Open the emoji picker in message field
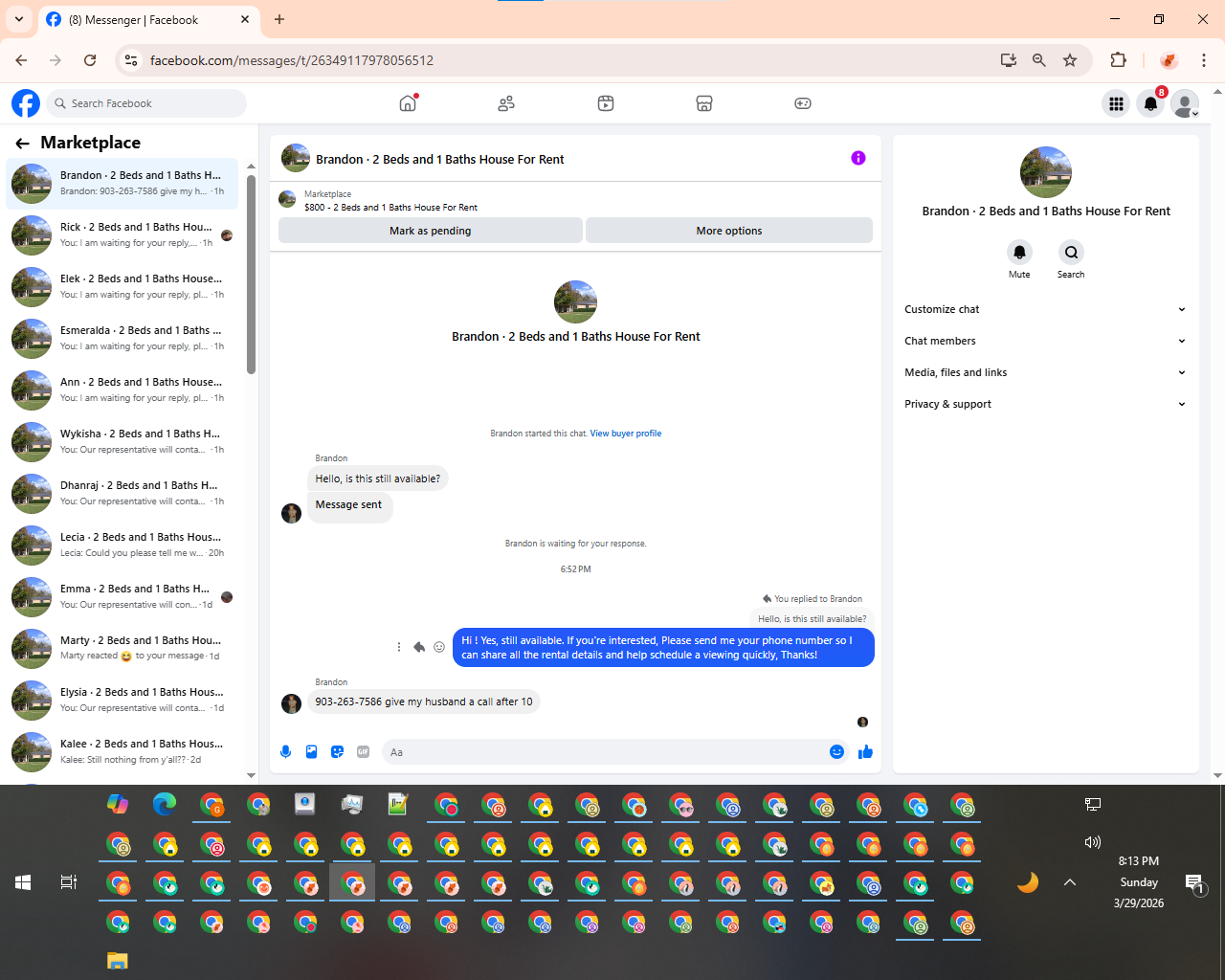This screenshot has width=1225, height=980. coord(836,752)
